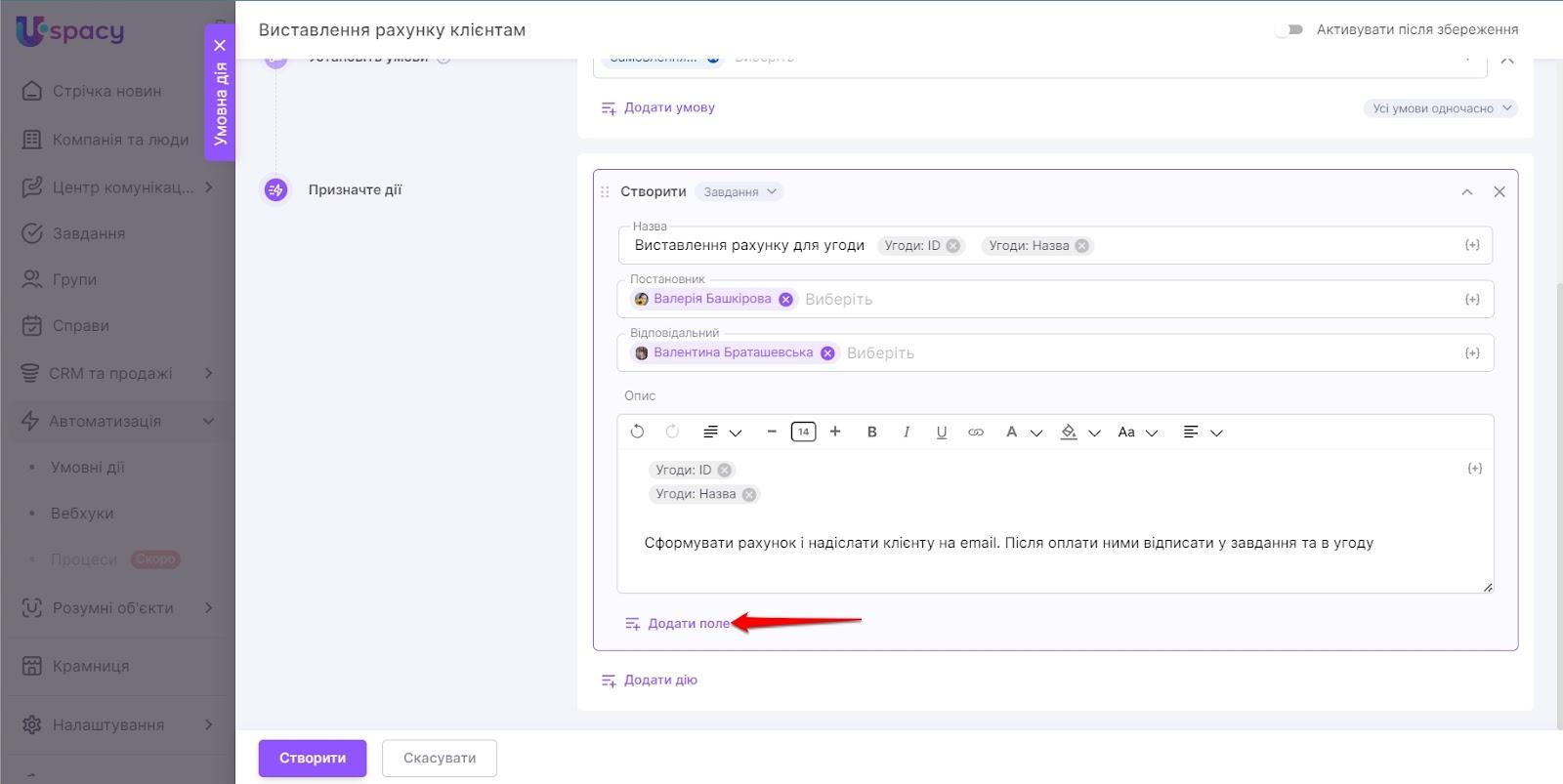The height and width of the screenshot is (784, 1563).
Task: Open the 'Усі умови одночасно' dropdown
Action: point(1440,108)
